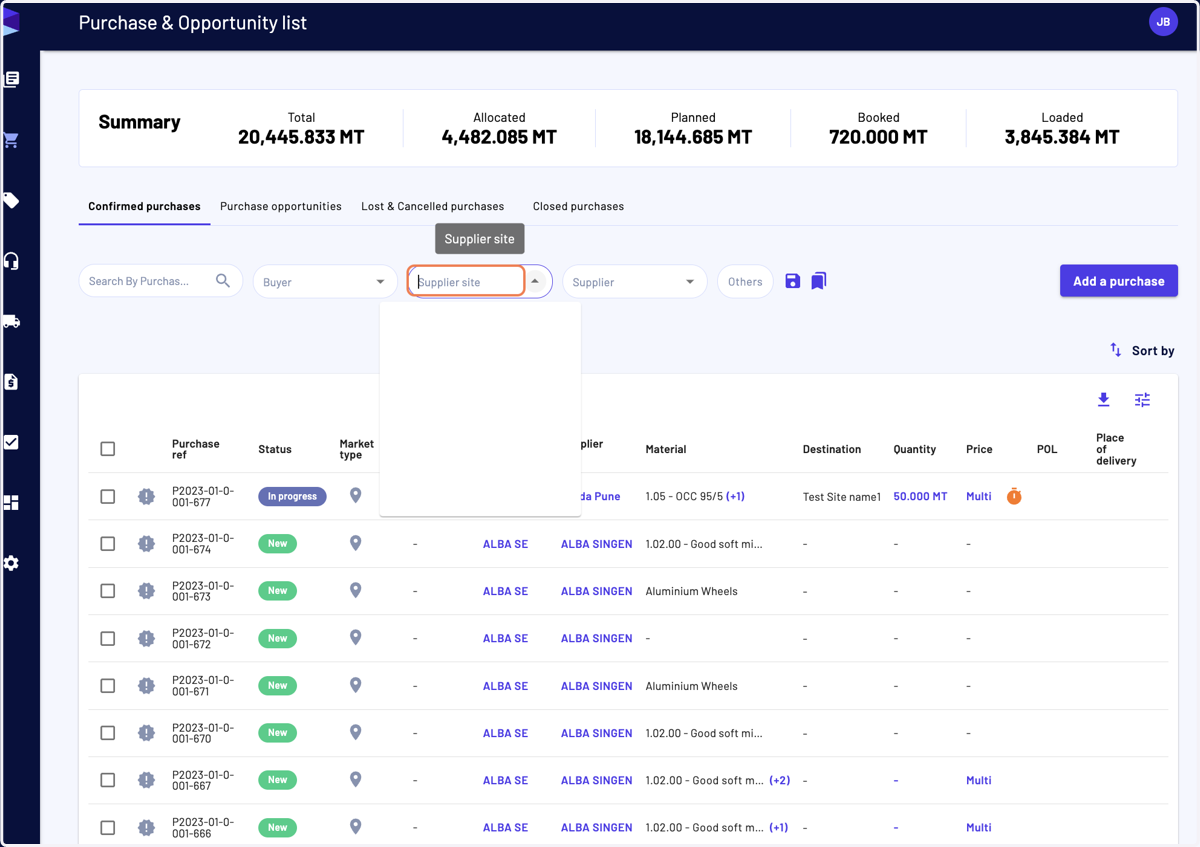Image resolution: width=1200 pixels, height=847 pixels.
Task: Open the price tag sidebar icon
Action: (12, 201)
